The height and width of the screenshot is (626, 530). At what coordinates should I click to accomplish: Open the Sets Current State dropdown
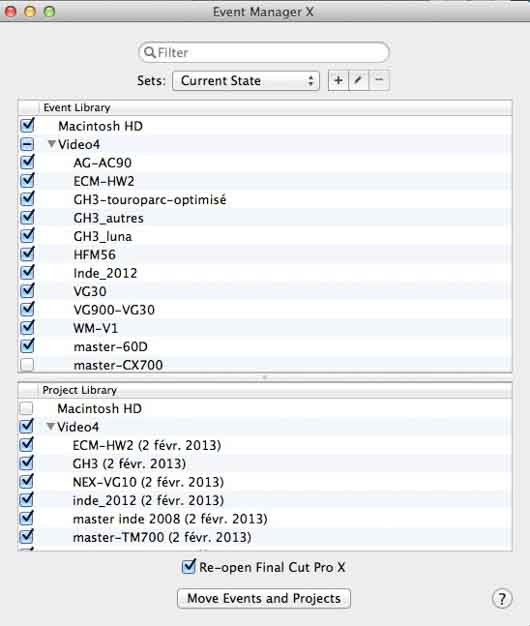coord(246,81)
